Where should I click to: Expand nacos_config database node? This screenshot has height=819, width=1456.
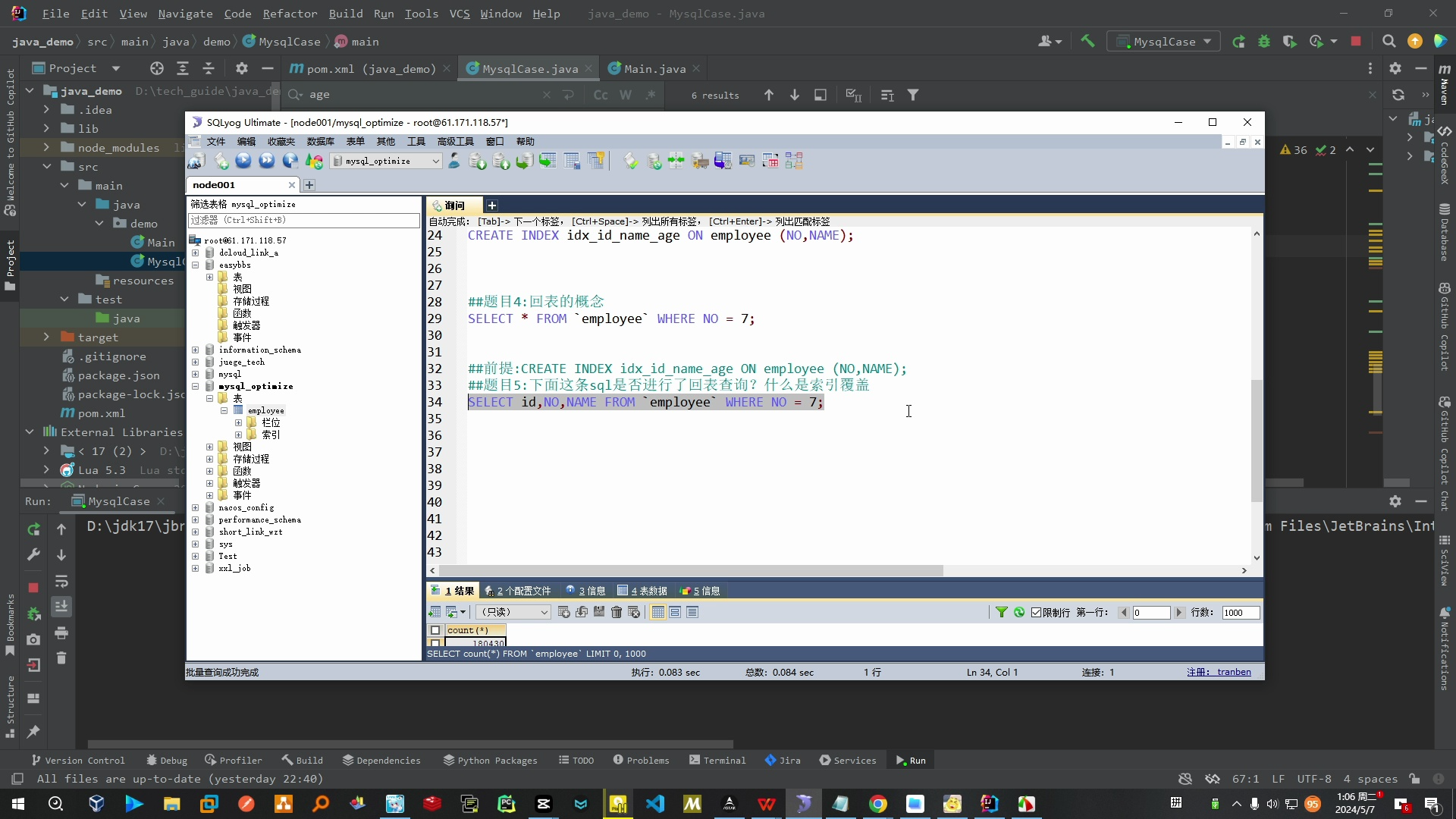pyautogui.click(x=196, y=508)
